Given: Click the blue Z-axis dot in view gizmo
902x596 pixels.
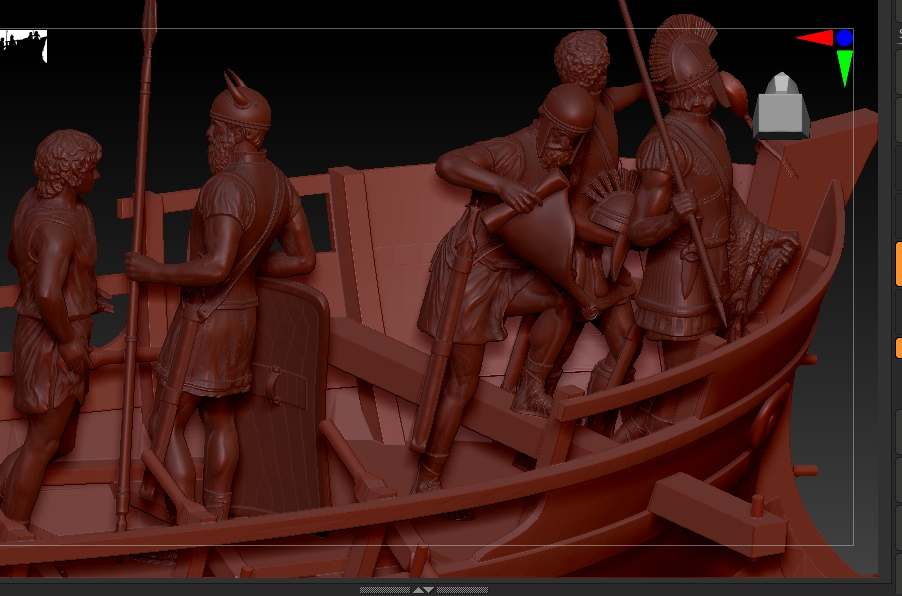Looking at the screenshot, I should (844, 38).
